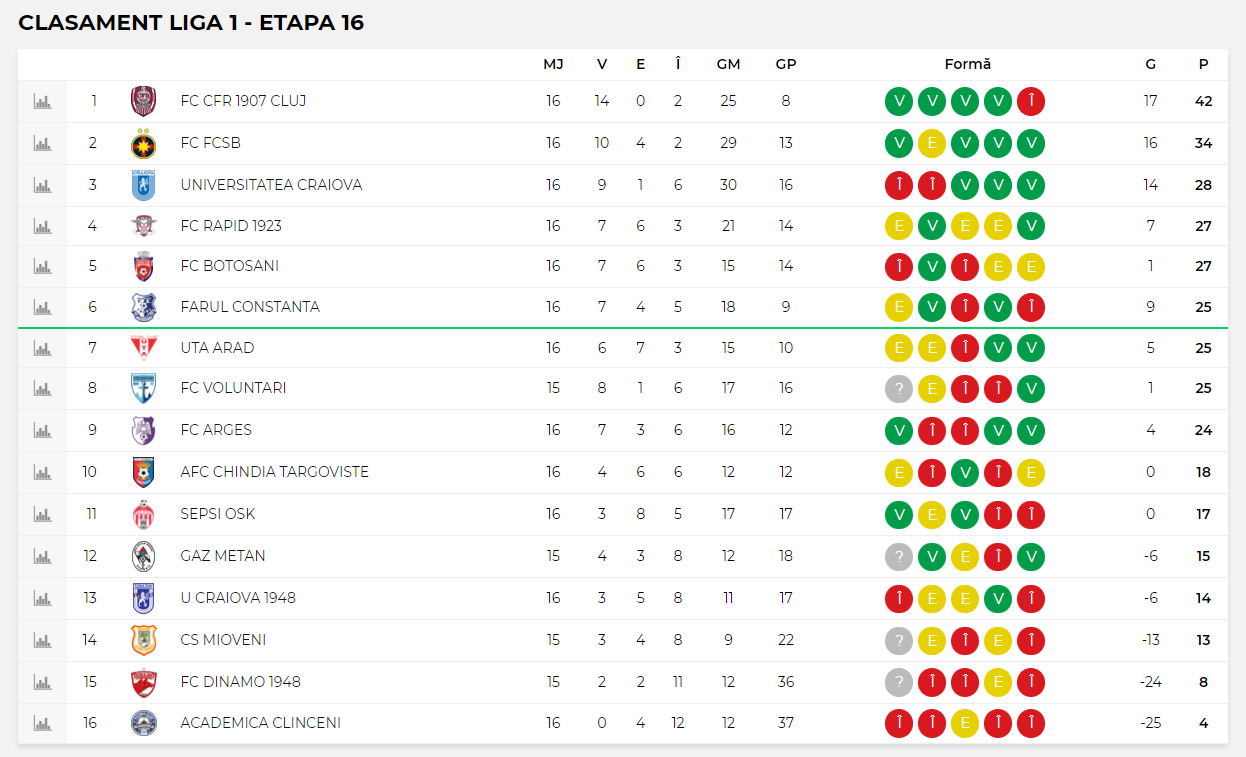This screenshot has width=1246, height=757.
Task: Click stats chart icon in Academica Clinceni row
Action: click(x=42, y=723)
